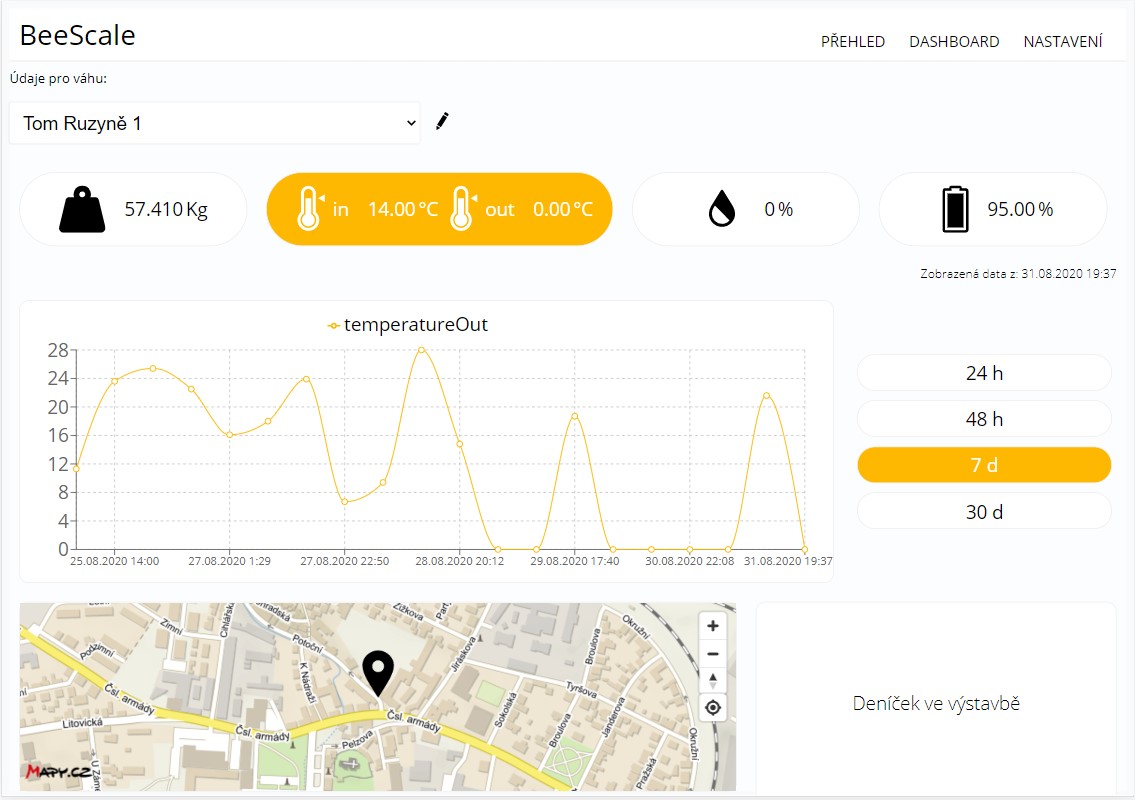
Task: Click the humidity droplet icon
Action: pos(721,210)
